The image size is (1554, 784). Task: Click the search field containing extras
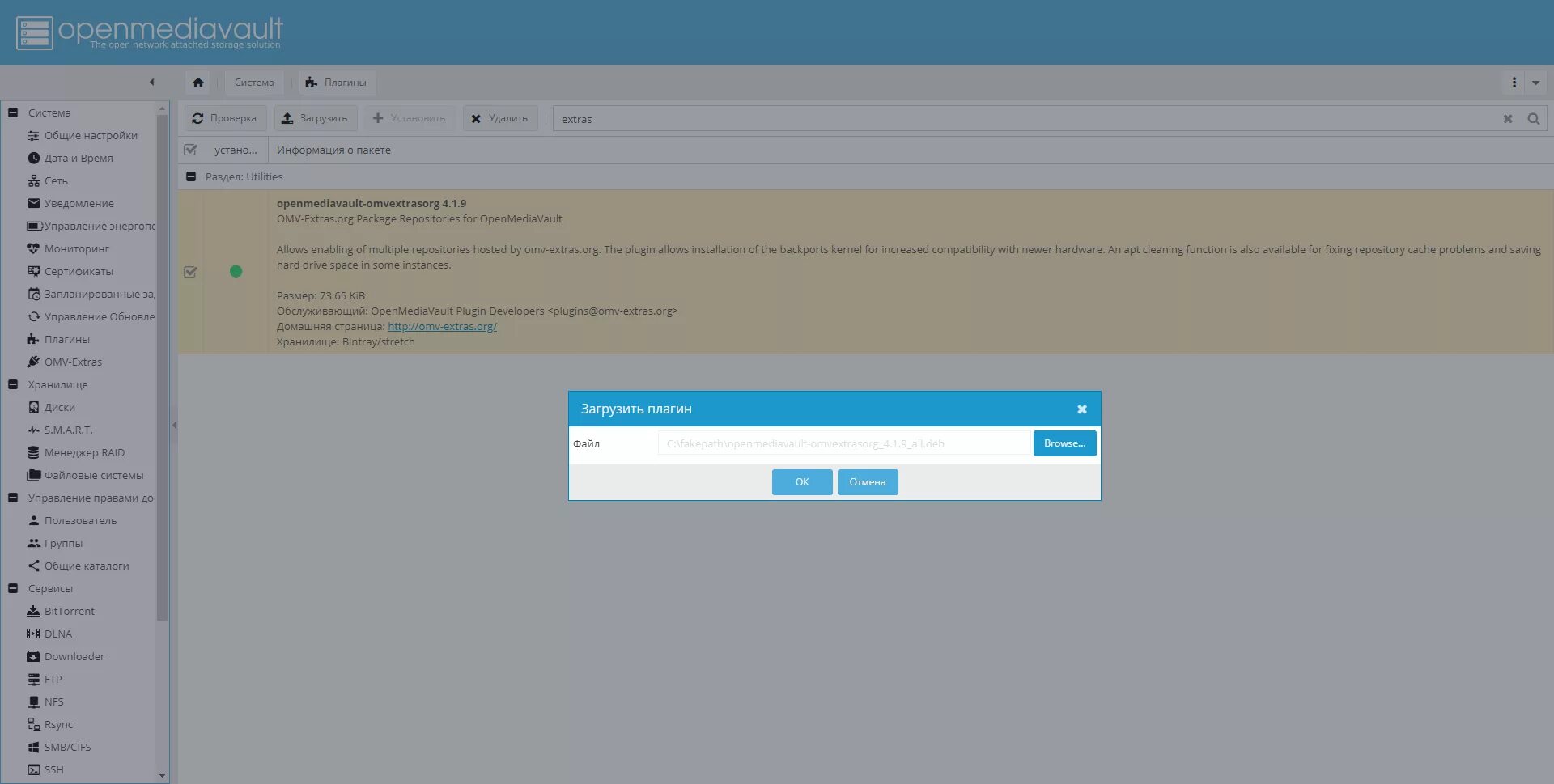tap(1025, 119)
